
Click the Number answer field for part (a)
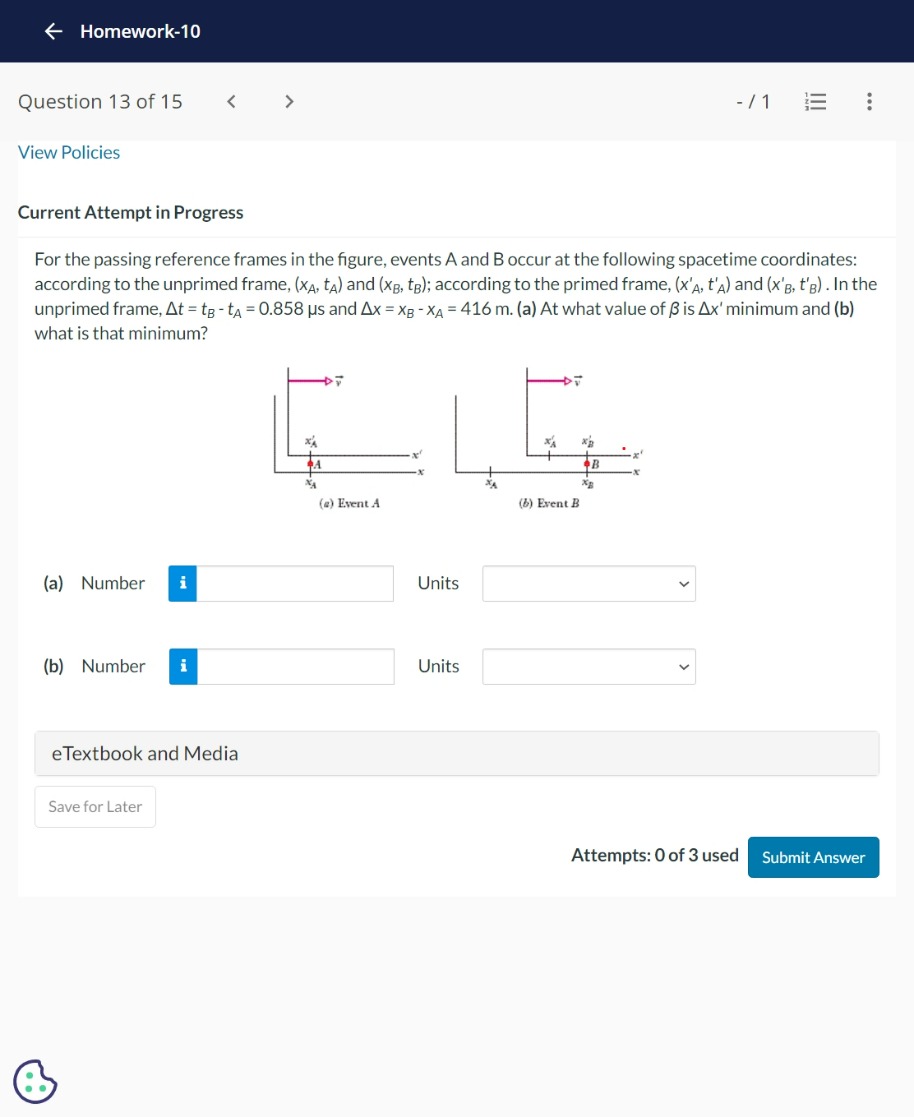click(x=295, y=583)
